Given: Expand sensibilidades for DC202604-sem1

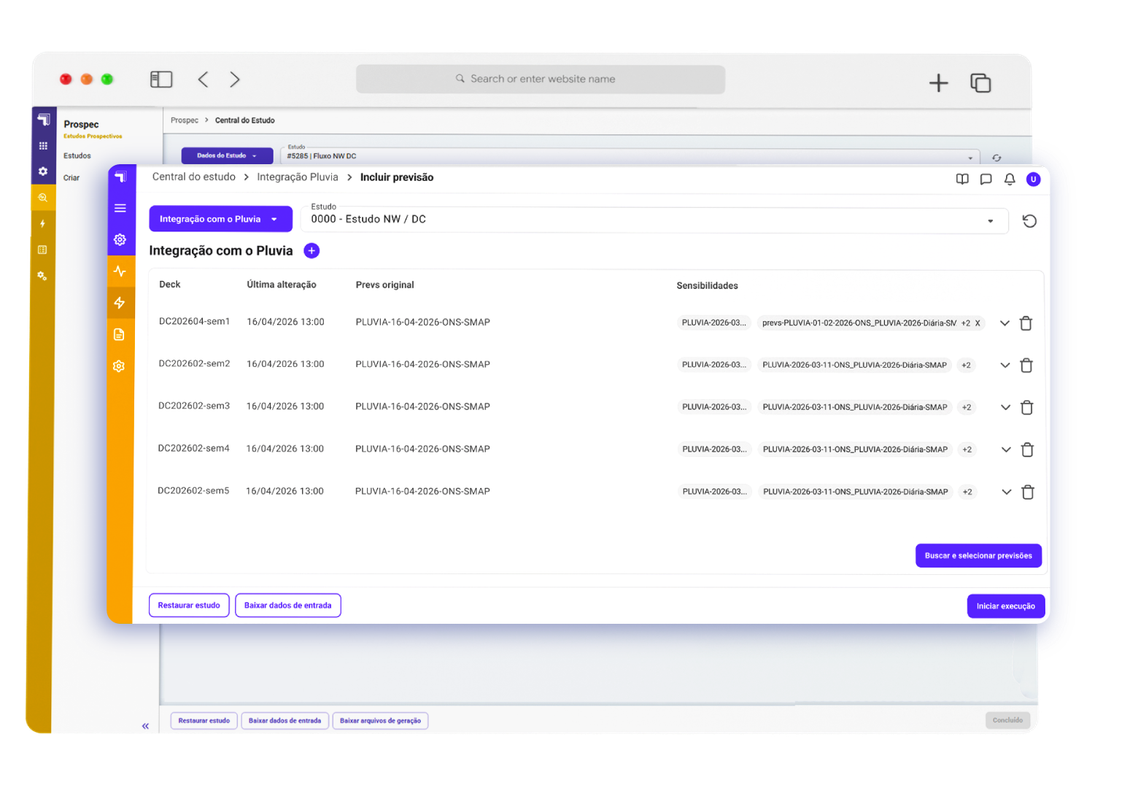Looking at the screenshot, I should 1005,324.
